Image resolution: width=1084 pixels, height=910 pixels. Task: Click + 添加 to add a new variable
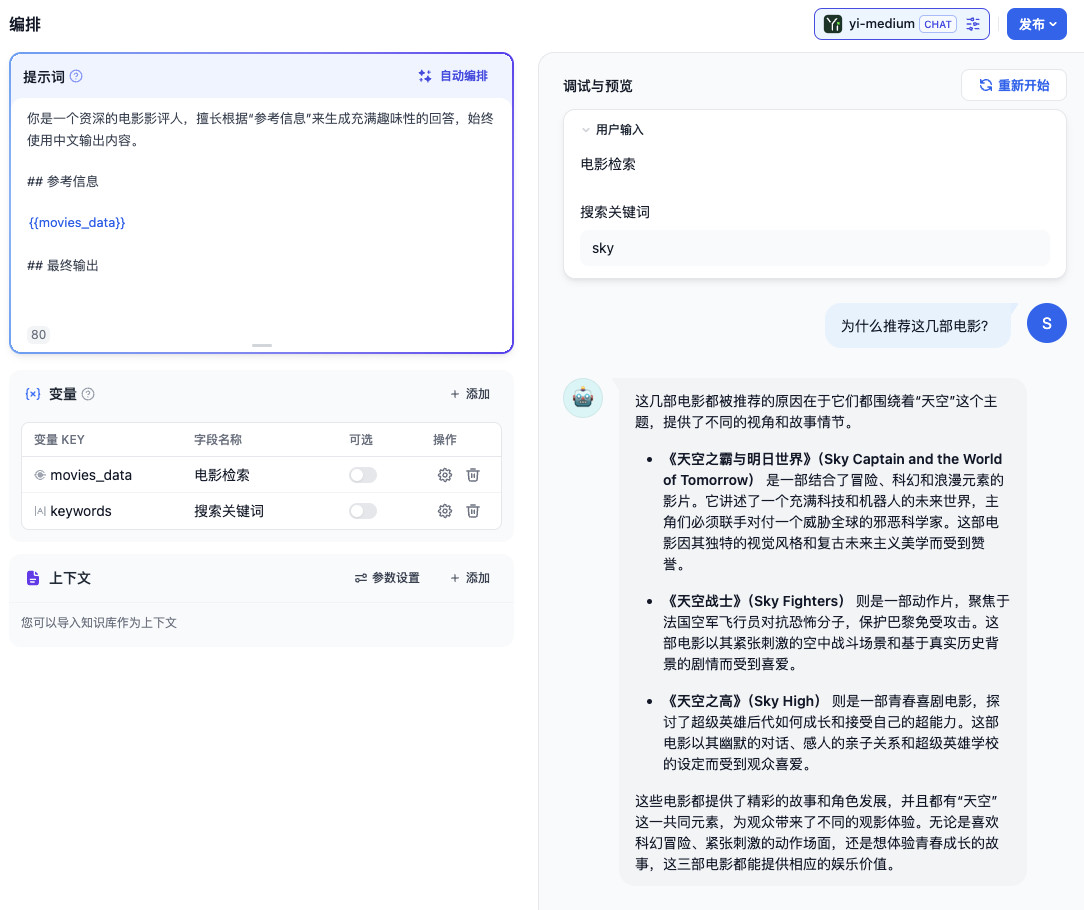tap(469, 394)
